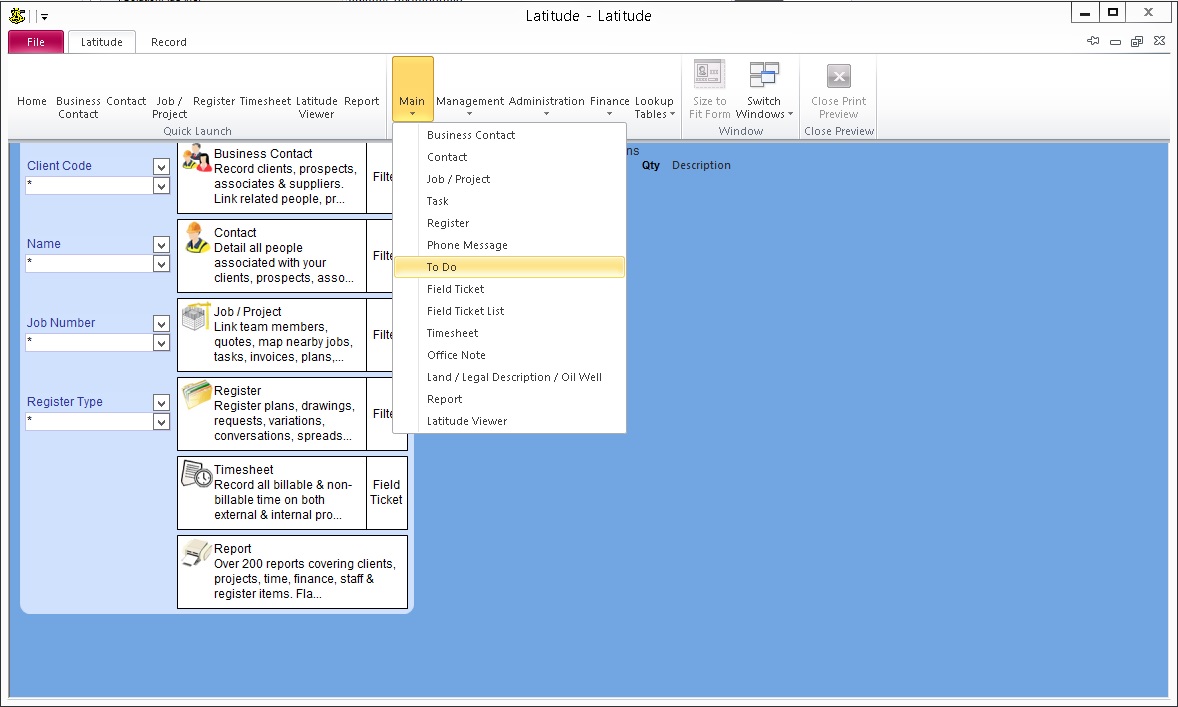The width and height of the screenshot is (1178, 707).
Task: Click the Size to Fit Form icon
Action: (x=709, y=76)
